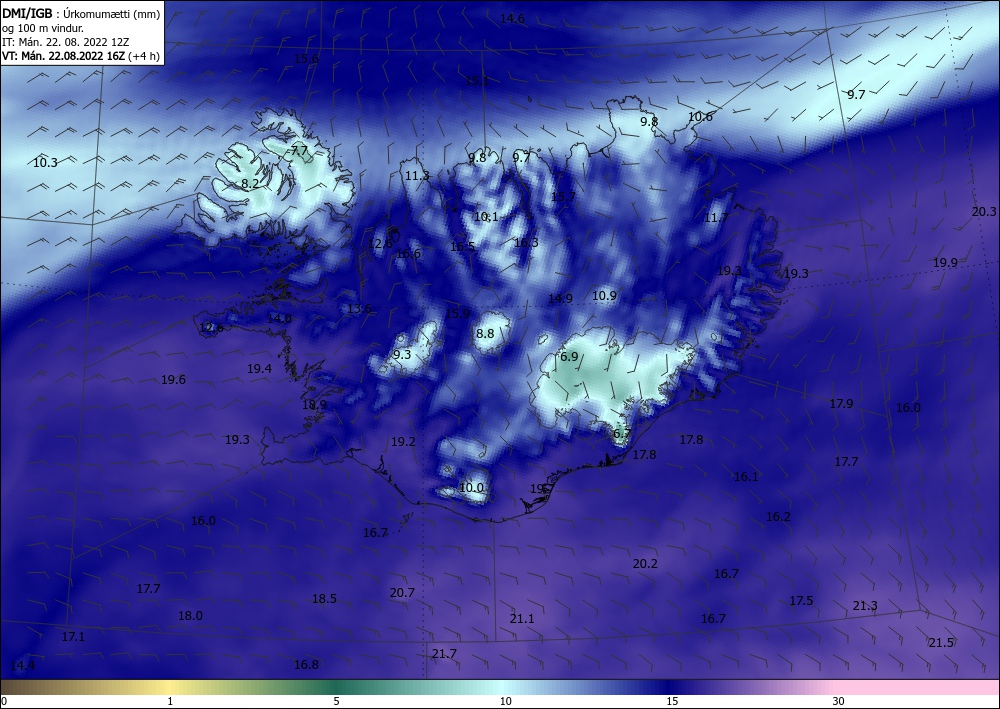The image size is (1000, 709).
Task: Select the 10.6 value on the northeast coast
Action: 700,117
